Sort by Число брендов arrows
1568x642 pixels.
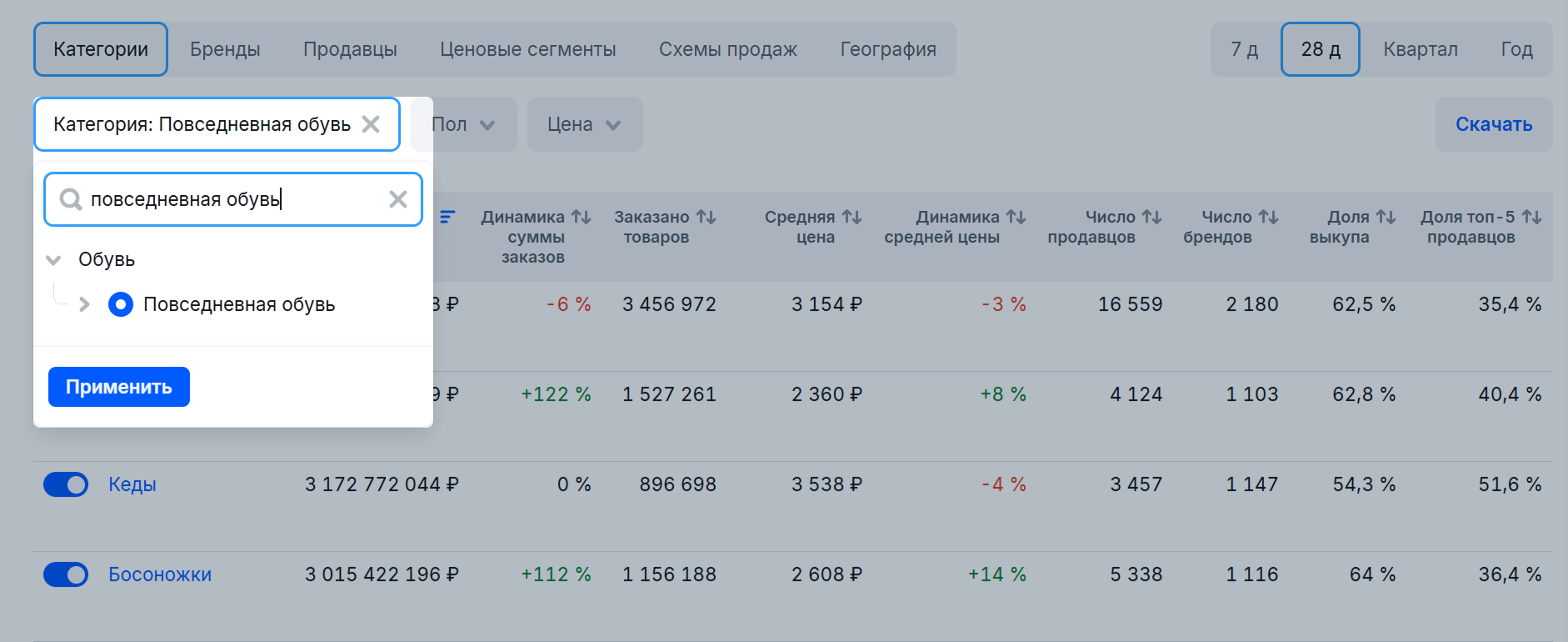[1269, 217]
